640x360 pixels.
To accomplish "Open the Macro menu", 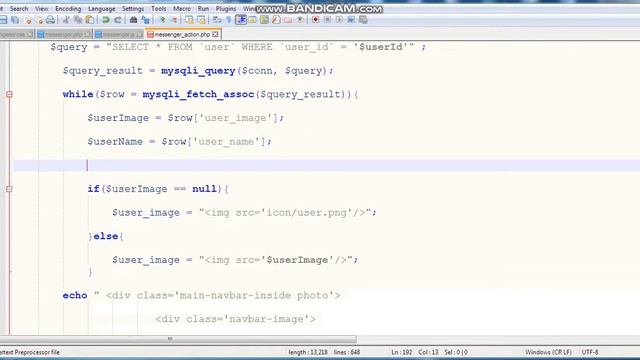I will pos(182,9).
